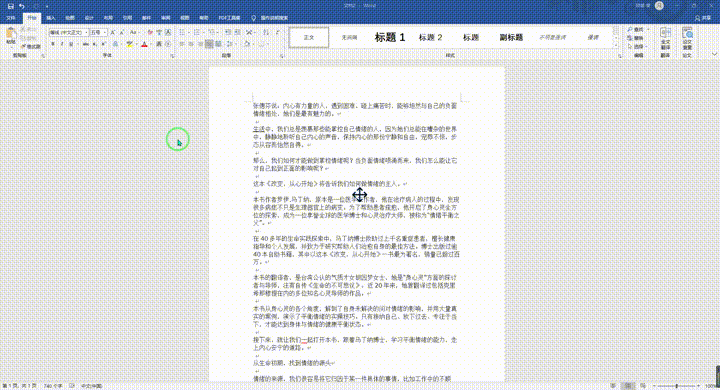Toggle Superscript formatting
The width and height of the screenshot is (720, 390).
pyautogui.click(x=103, y=44)
